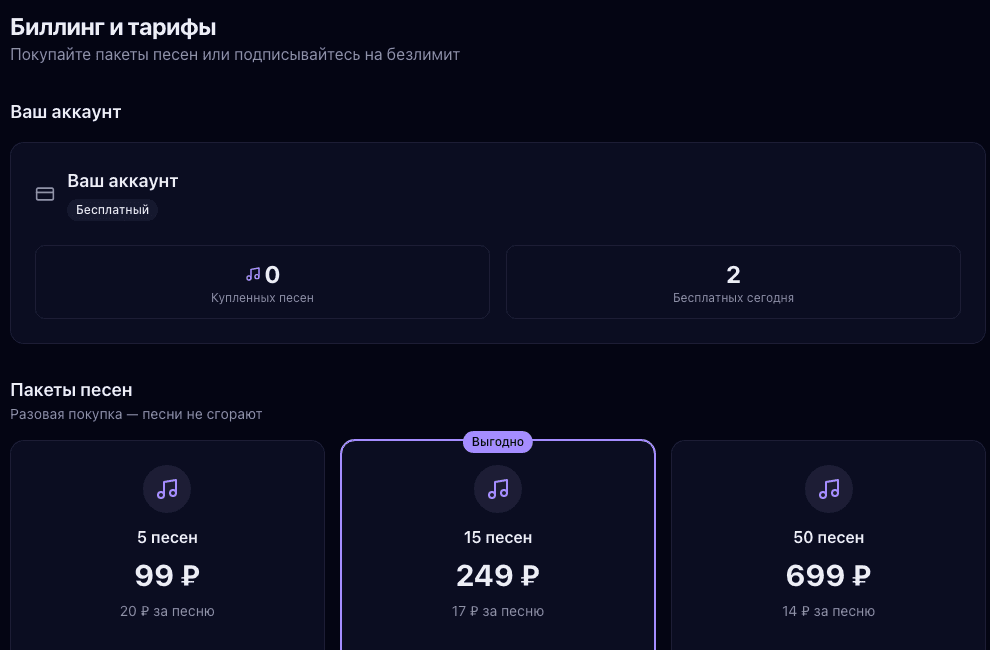Click the Купленных песен counter tile

click(262, 281)
